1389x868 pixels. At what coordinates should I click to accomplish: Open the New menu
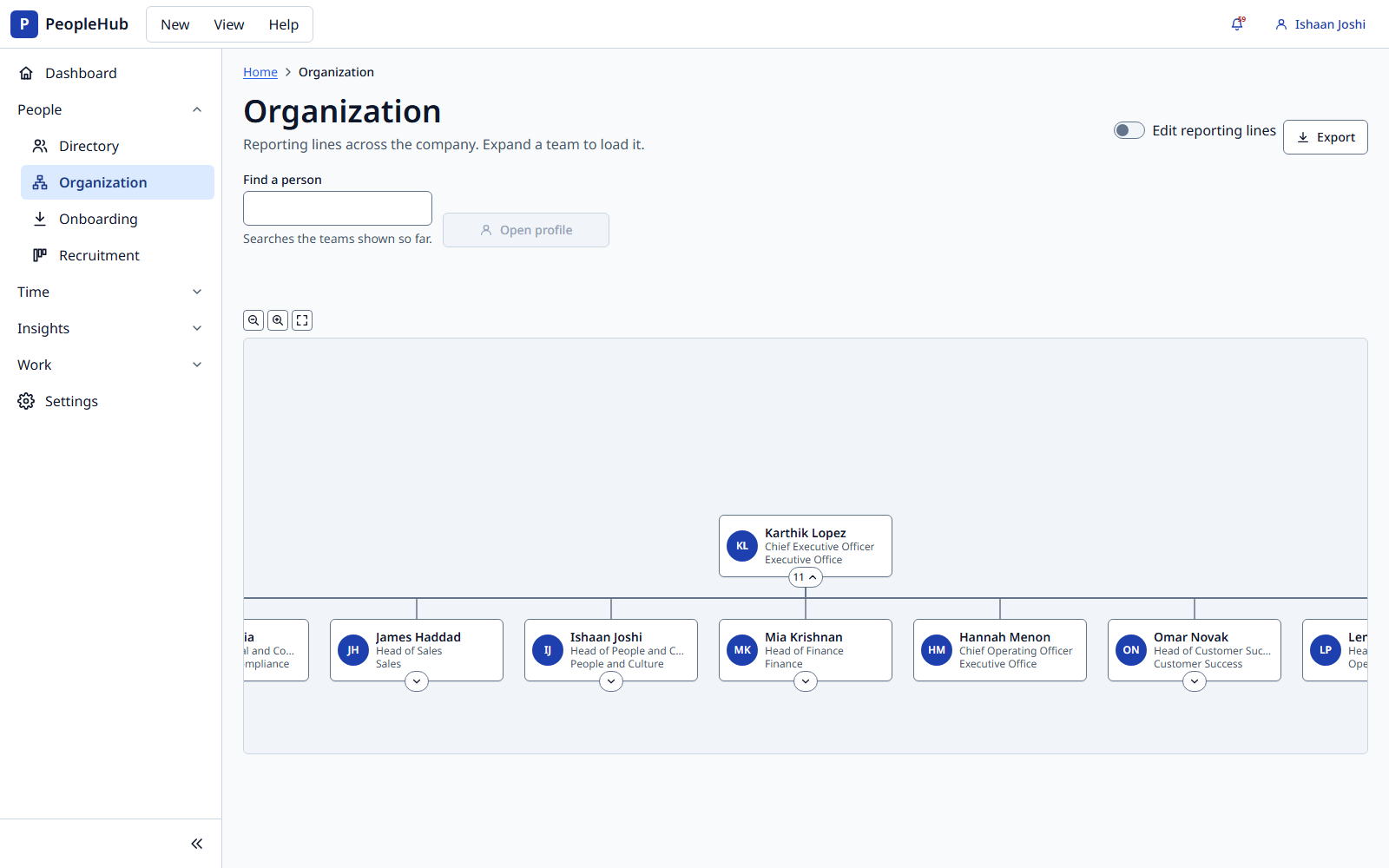[x=174, y=24]
